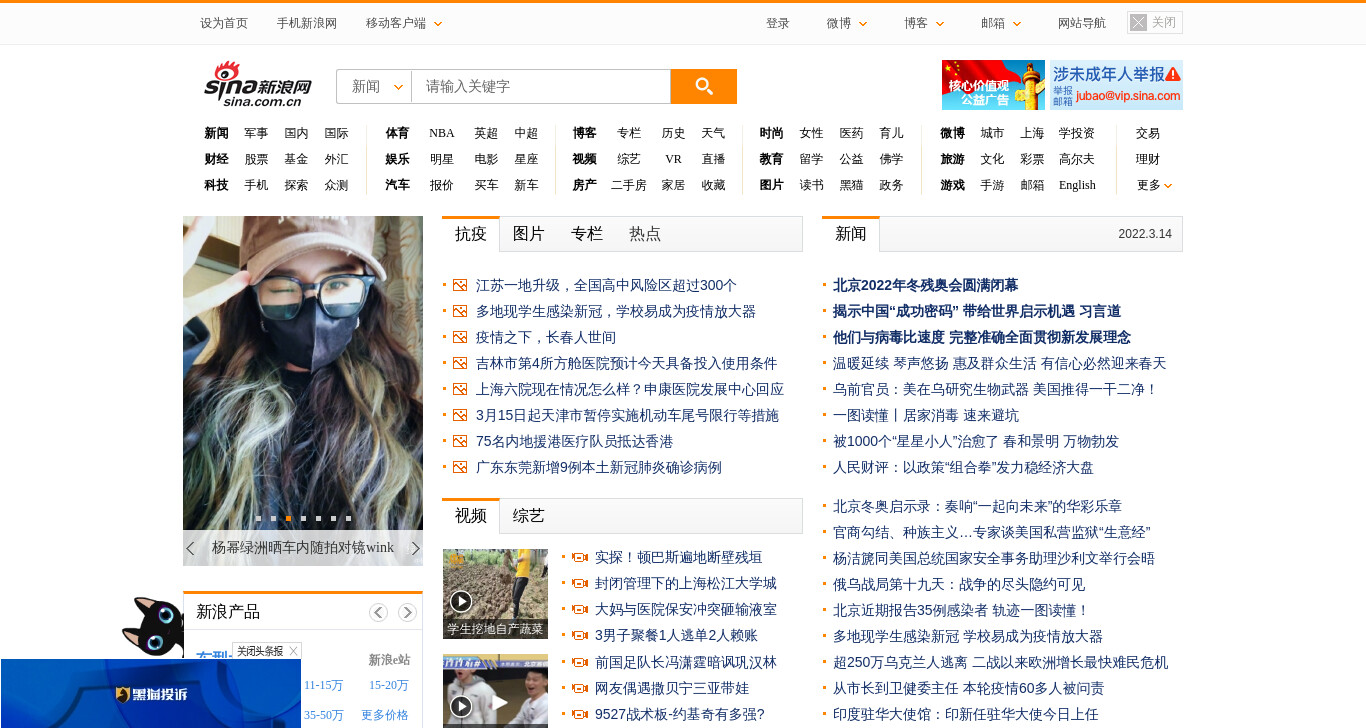Click the video icon beside 网友偶遇撒贝宁三亚带娃

coord(579,688)
